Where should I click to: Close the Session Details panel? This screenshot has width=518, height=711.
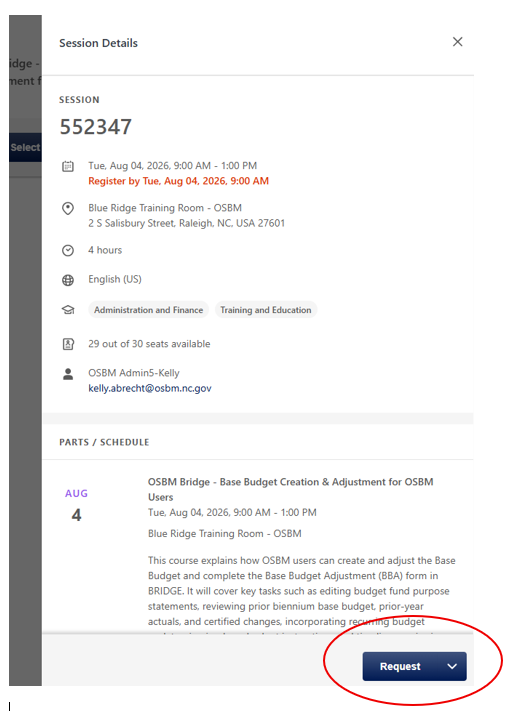[457, 42]
